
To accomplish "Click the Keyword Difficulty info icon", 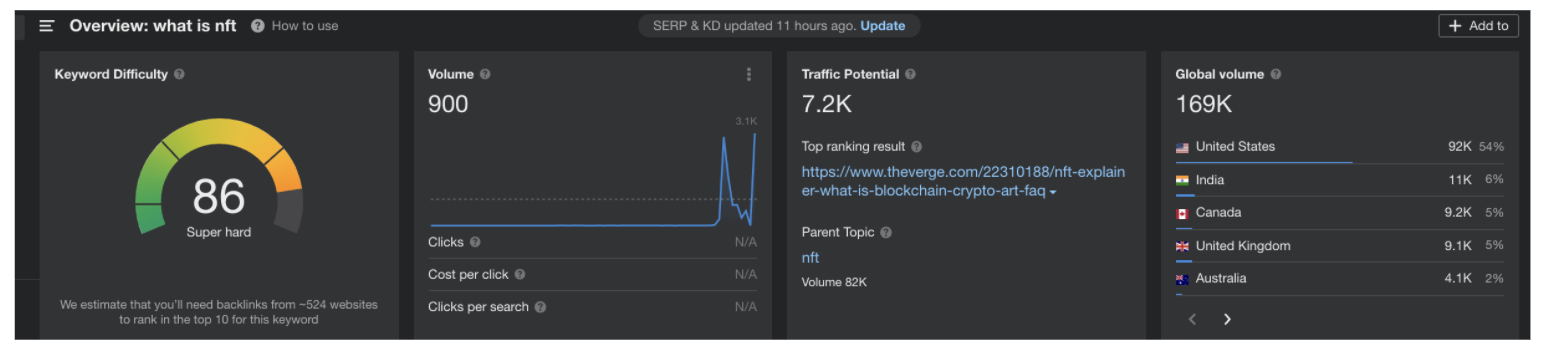I will pos(179,74).
